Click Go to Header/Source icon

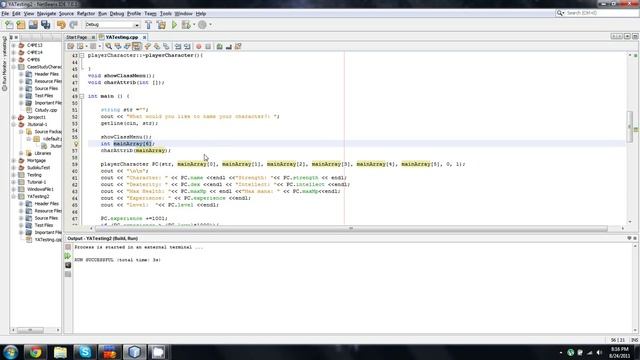pyautogui.click(x=238, y=47)
